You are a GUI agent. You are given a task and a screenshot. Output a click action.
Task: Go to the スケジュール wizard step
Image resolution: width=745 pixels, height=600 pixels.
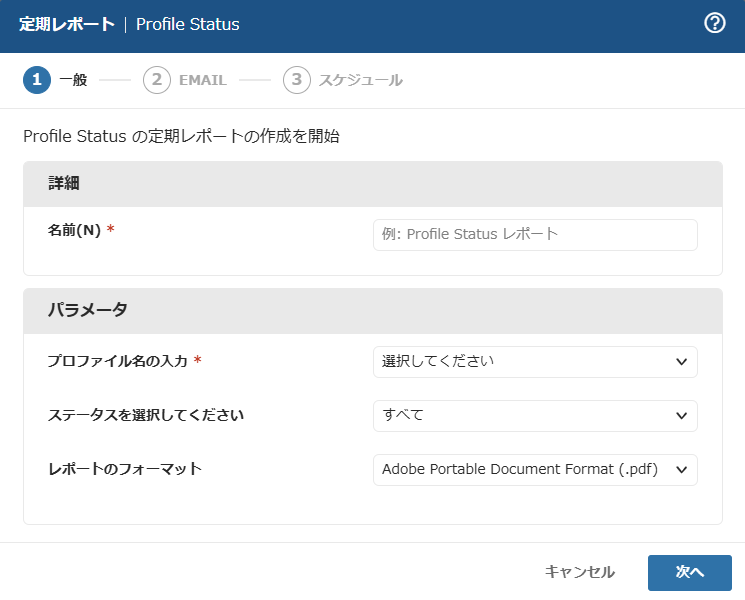click(360, 80)
